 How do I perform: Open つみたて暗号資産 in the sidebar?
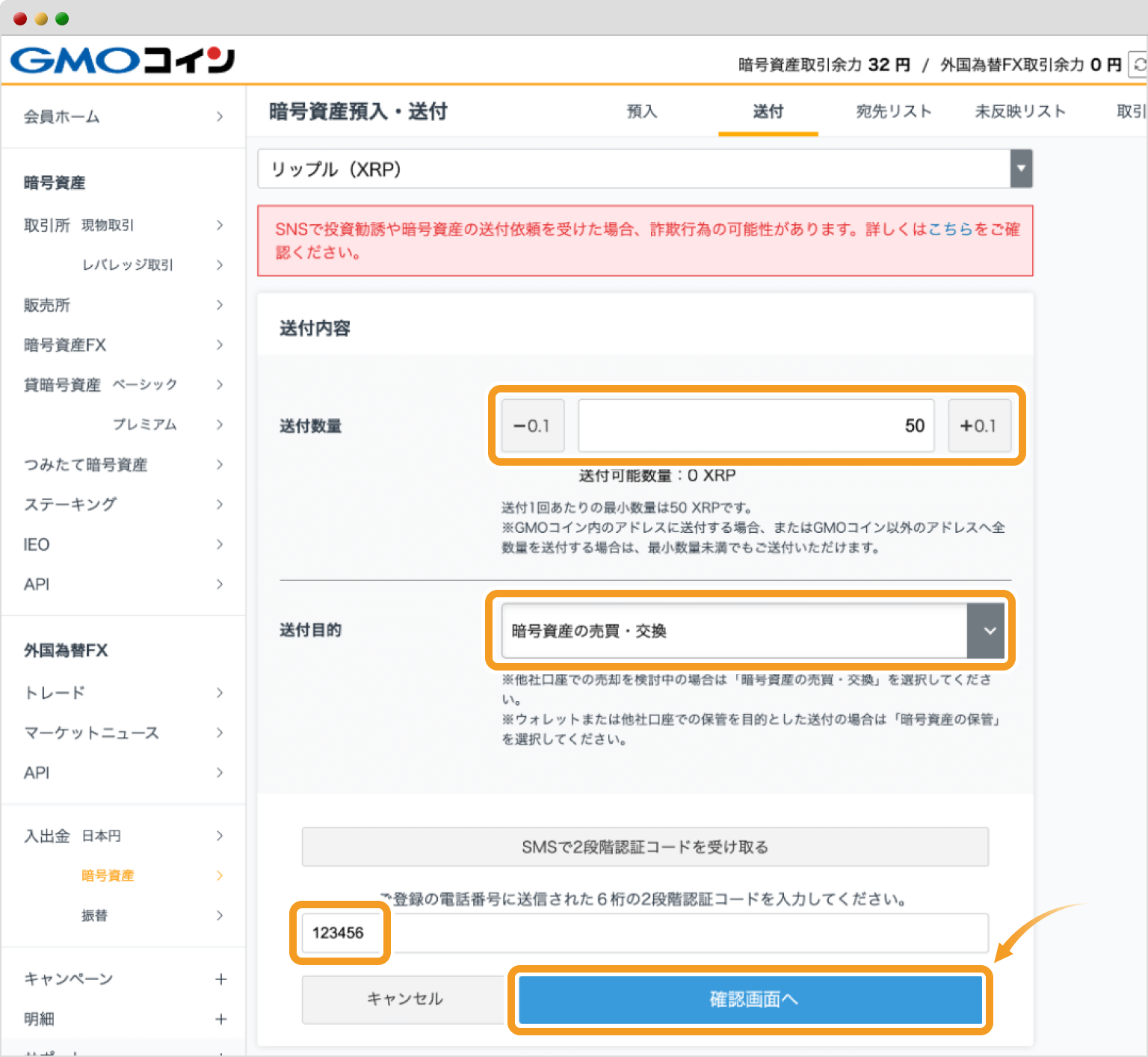click(x=123, y=464)
